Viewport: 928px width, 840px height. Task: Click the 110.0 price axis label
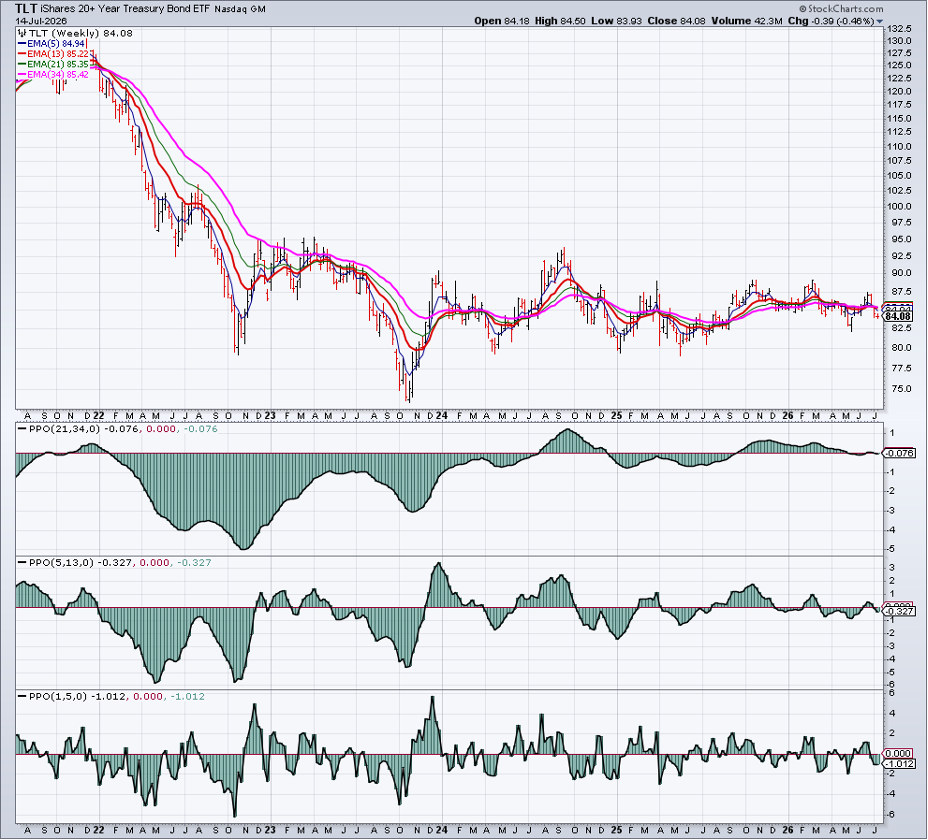[x=898, y=146]
